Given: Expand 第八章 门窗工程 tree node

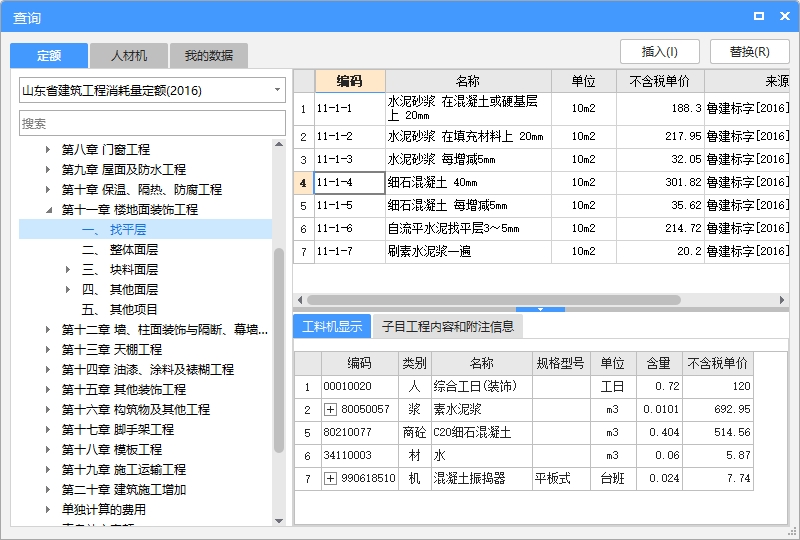Looking at the screenshot, I should tap(48, 150).
